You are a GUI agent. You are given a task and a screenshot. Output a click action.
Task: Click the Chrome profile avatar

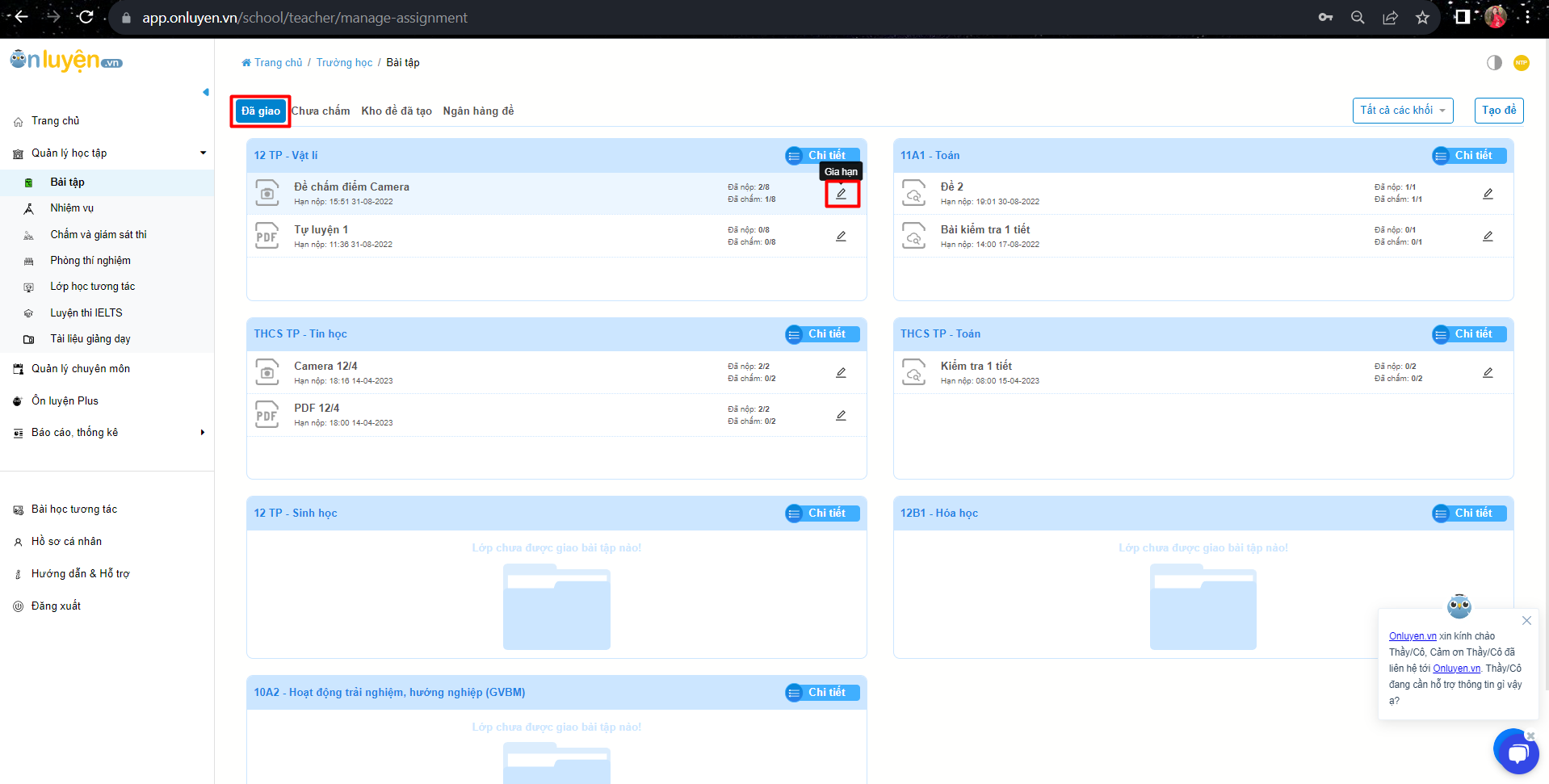click(1496, 17)
